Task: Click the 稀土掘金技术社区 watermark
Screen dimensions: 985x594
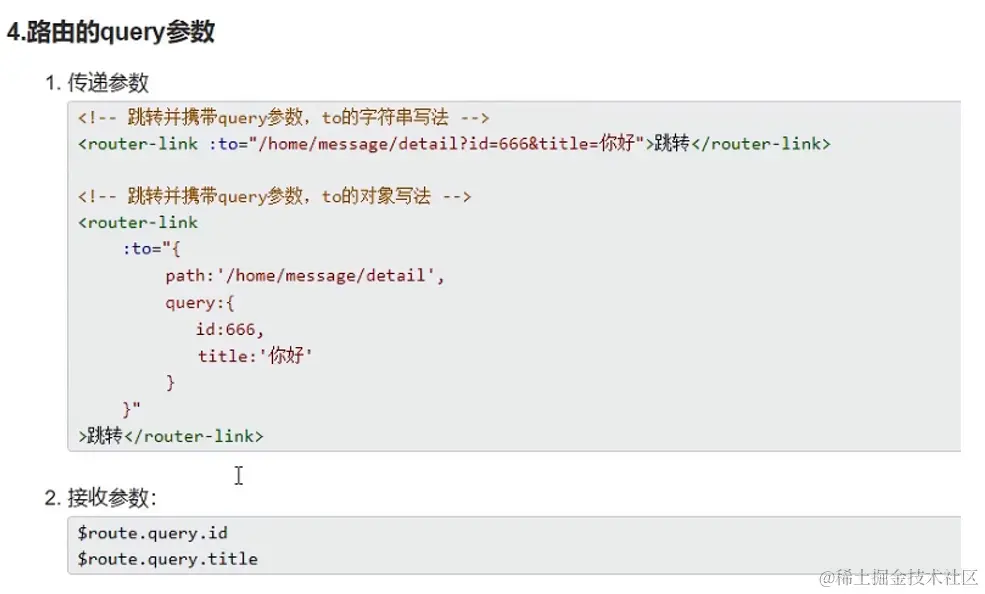Action: click(x=898, y=577)
